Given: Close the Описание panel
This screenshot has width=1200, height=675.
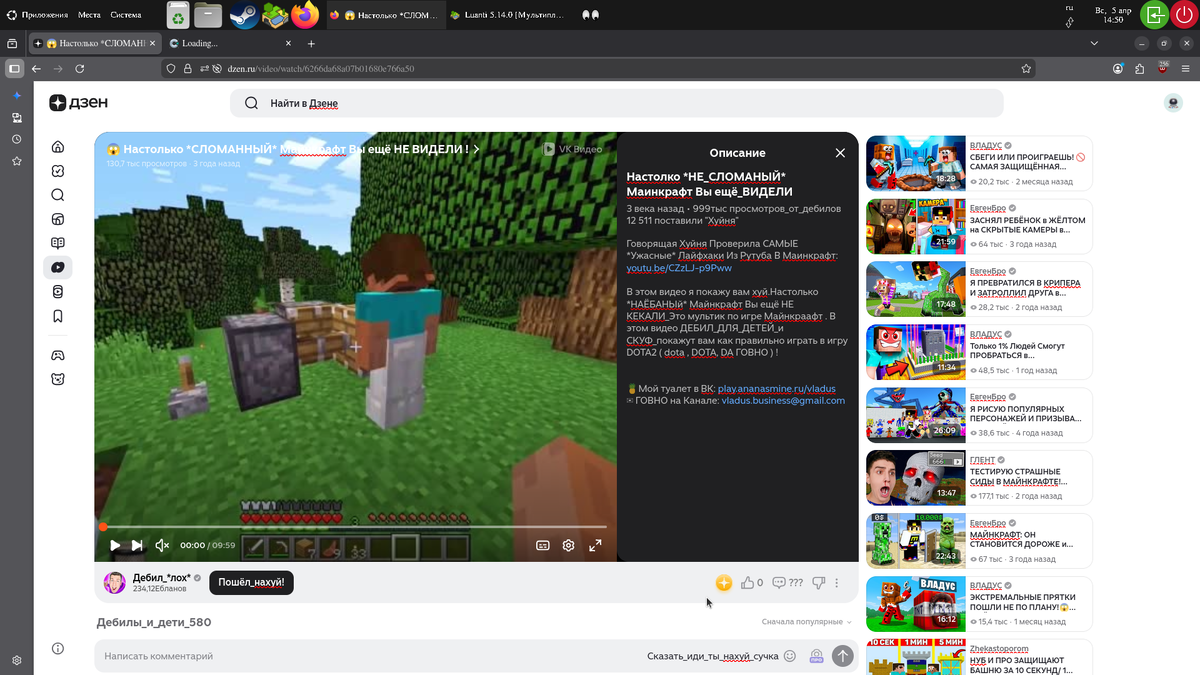Looking at the screenshot, I should coord(840,153).
